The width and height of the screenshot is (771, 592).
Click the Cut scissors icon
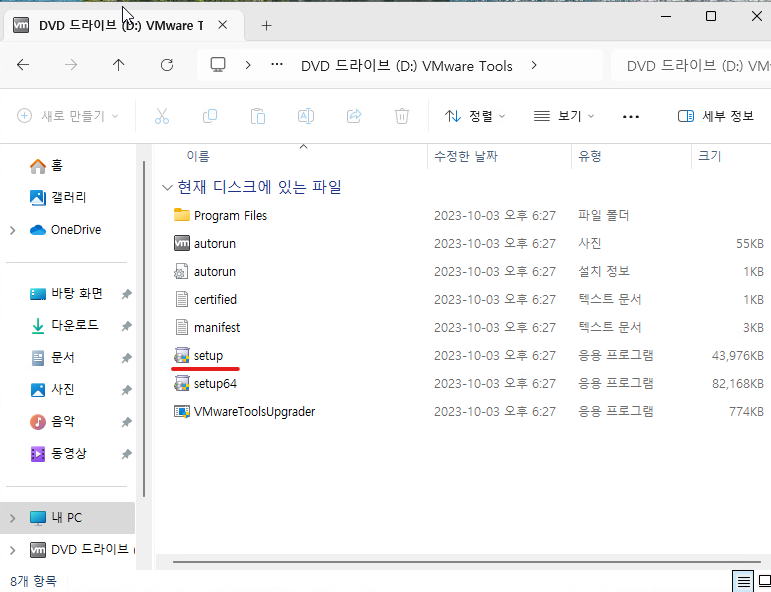[162, 116]
